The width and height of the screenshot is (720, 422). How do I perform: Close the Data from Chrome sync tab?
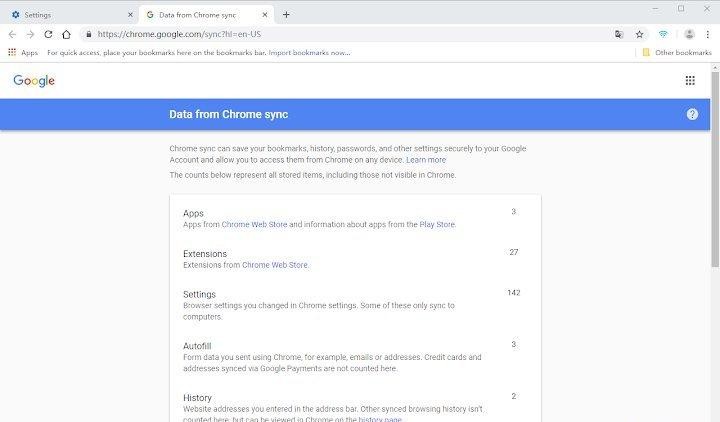[x=265, y=15]
